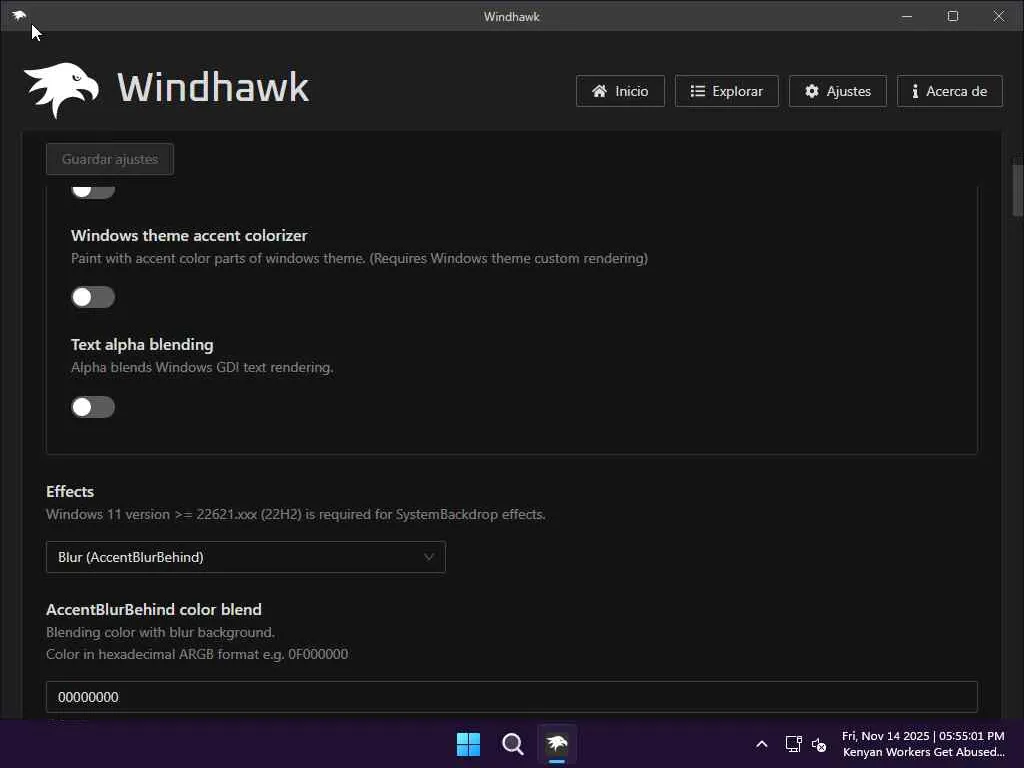Open the Ajustes settings tab
This screenshot has height=768, width=1024.
[x=837, y=91]
